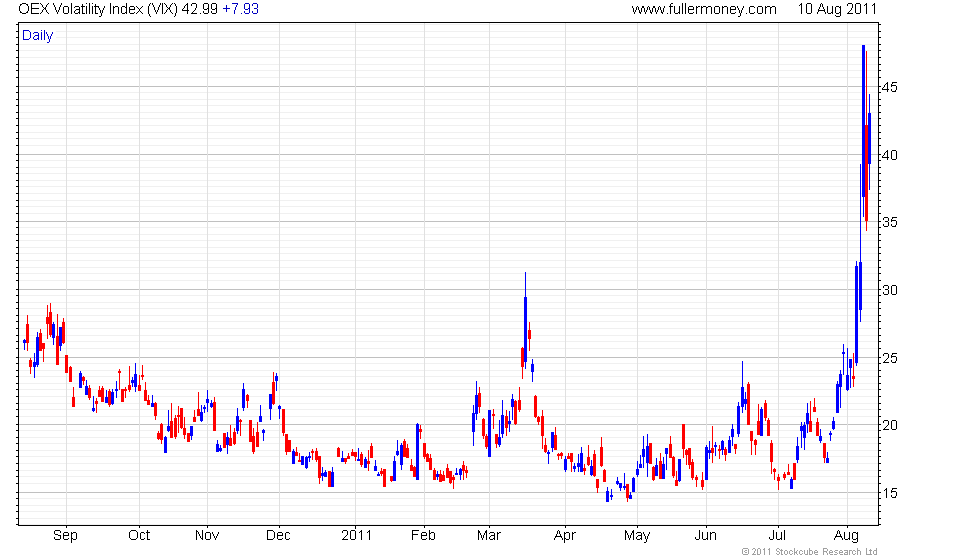The image size is (960, 560).
Task: Click the 'Oct' x-axis label
Action: click(x=139, y=536)
